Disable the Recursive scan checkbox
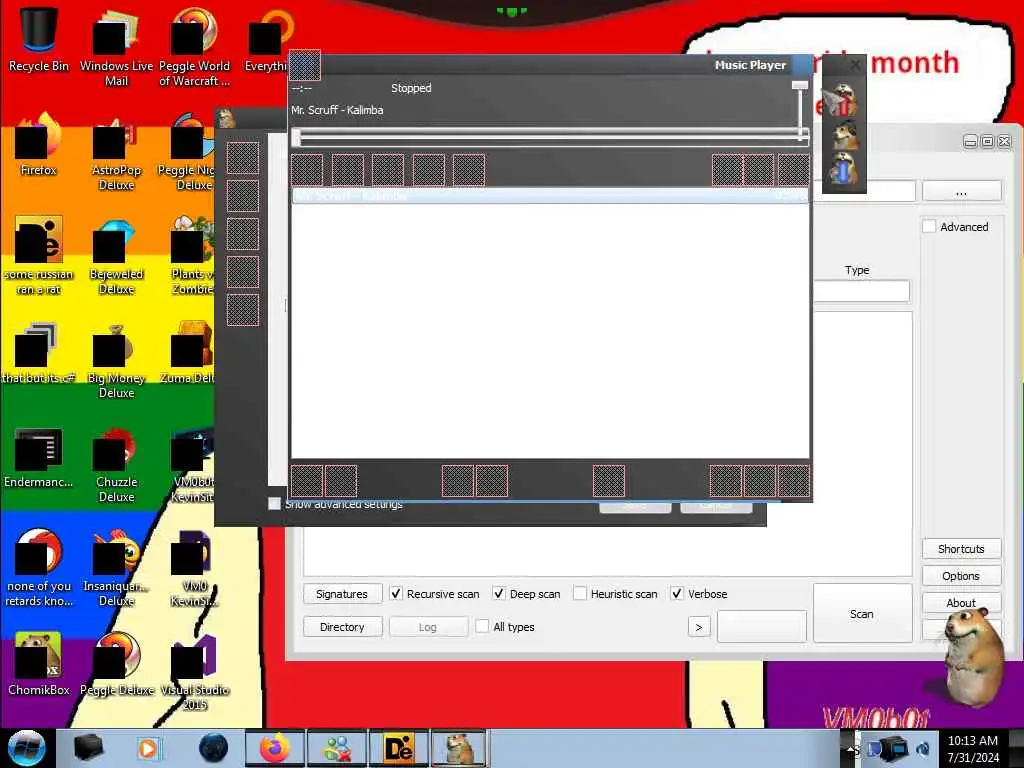The width and height of the screenshot is (1024, 768). (396, 594)
